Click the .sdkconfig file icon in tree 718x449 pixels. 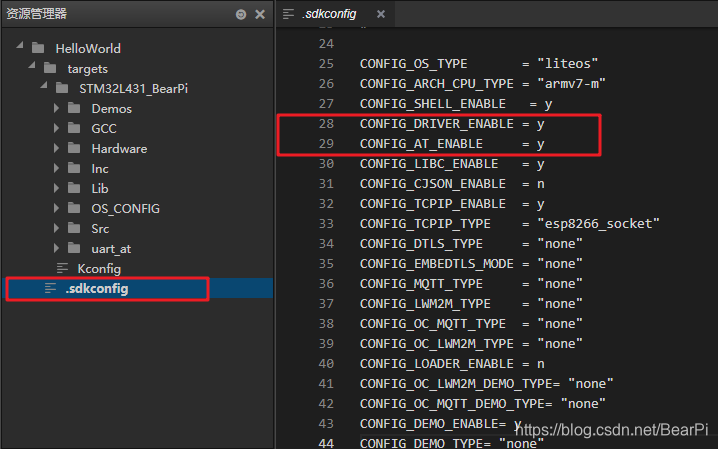point(50,288)
